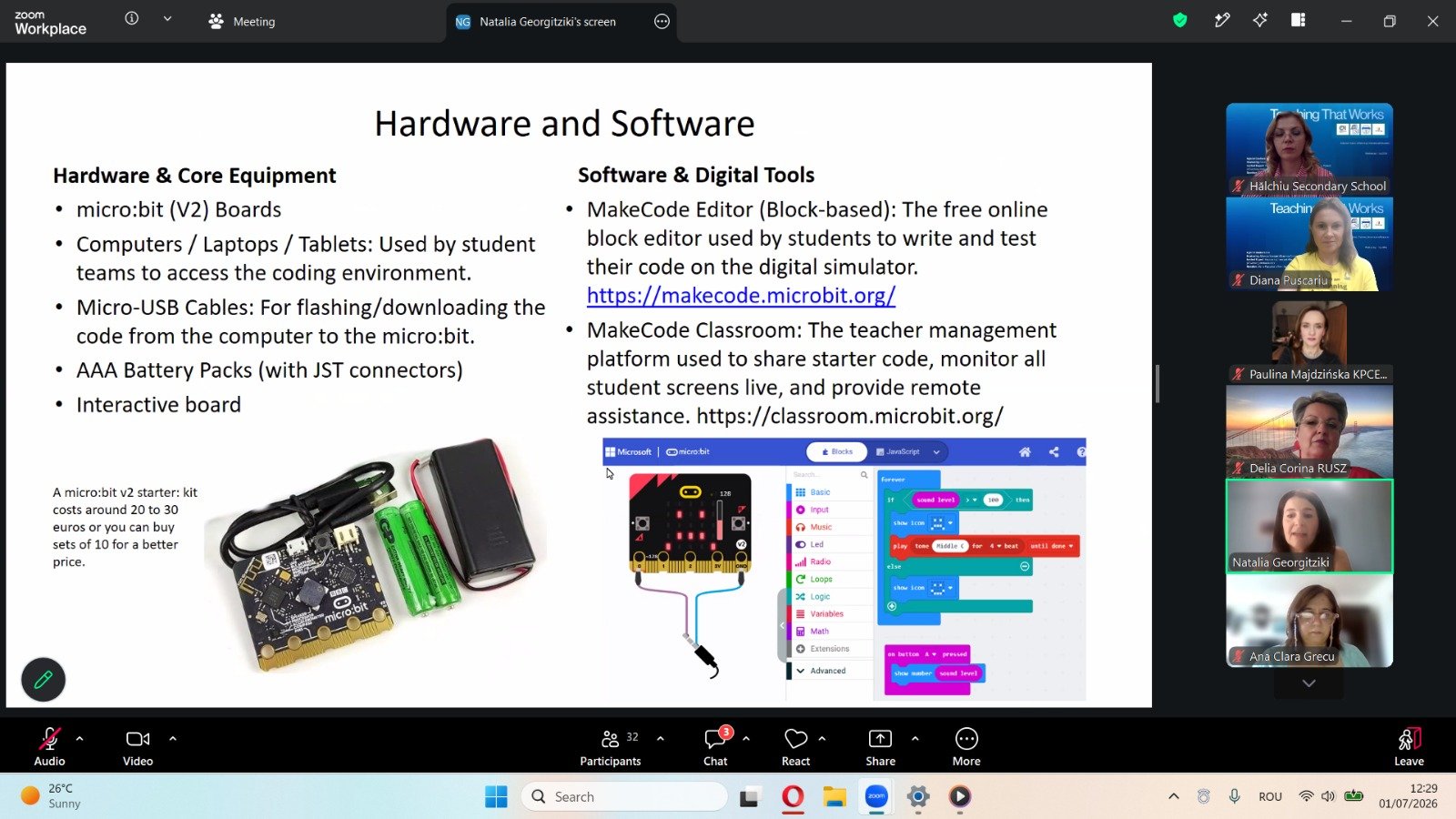
Task: Open File Explorer from the taskbar
Action: pos(834,797)
